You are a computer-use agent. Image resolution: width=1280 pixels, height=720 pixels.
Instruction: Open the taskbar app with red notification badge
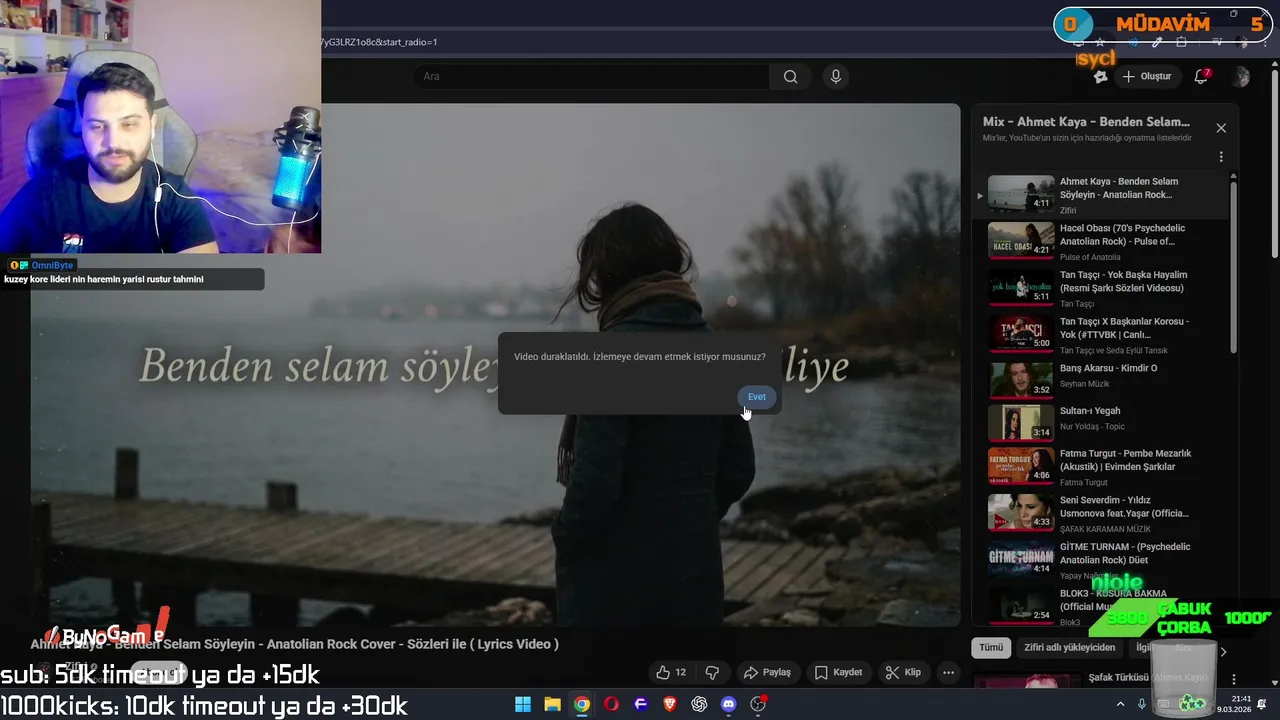[x=758, y=704]
